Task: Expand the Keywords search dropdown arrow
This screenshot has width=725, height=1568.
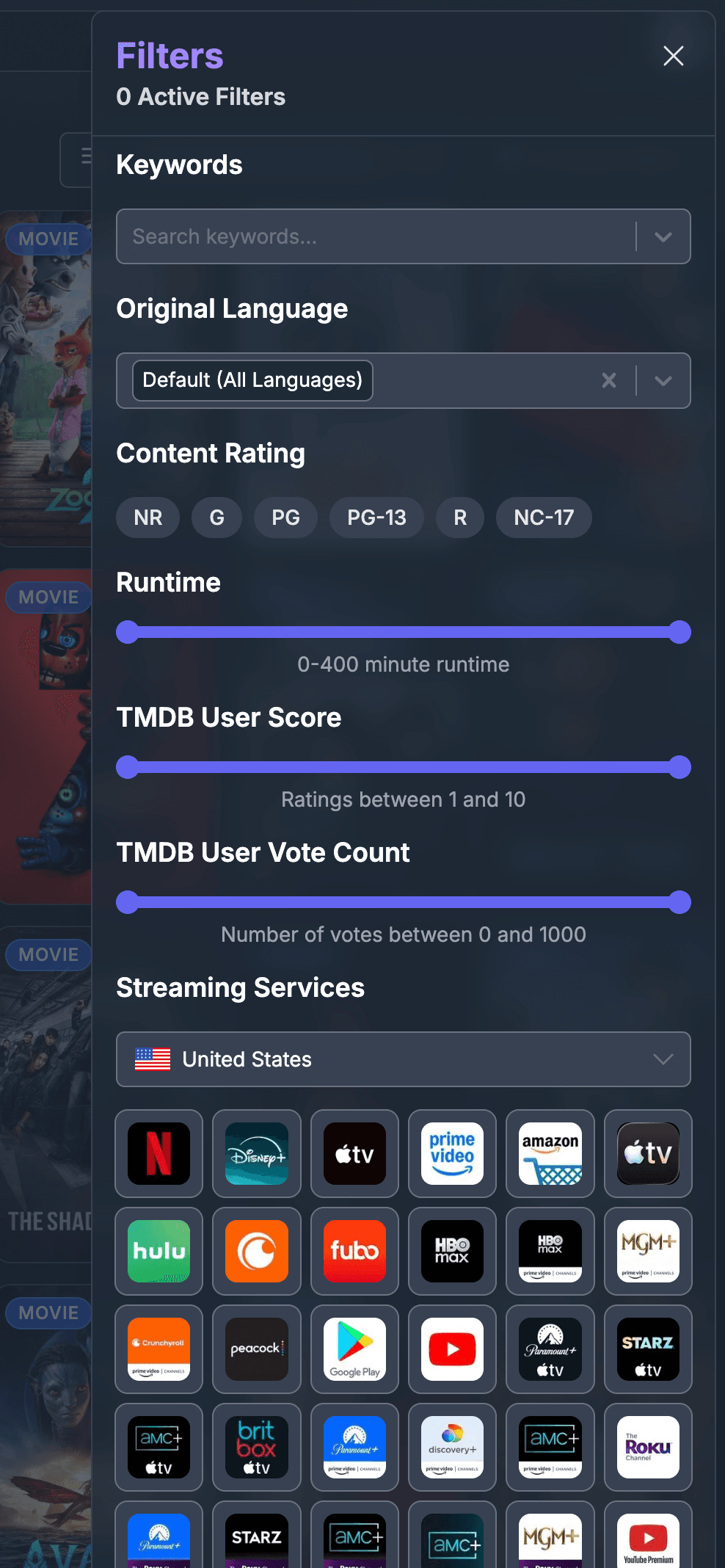Action: (x=663, y=236)
